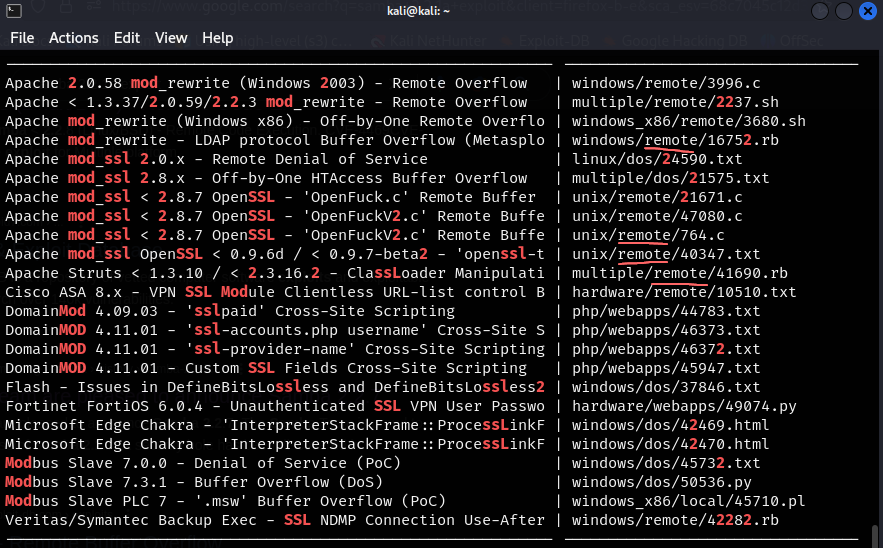Click the Modbus Slave 7.3.1 Buffer Overflow line
Screen dimensions: 883x548
(194, 483)
